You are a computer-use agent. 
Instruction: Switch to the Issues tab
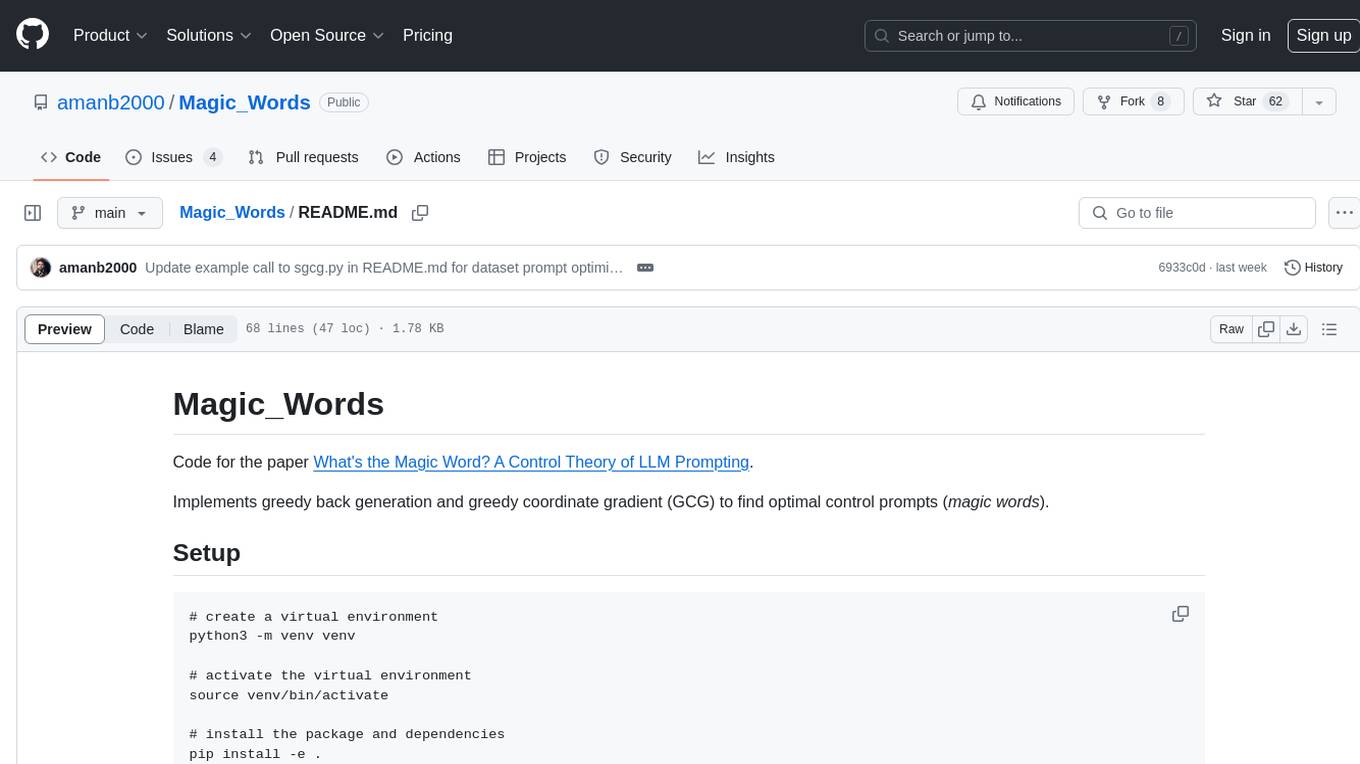[173, 157]
